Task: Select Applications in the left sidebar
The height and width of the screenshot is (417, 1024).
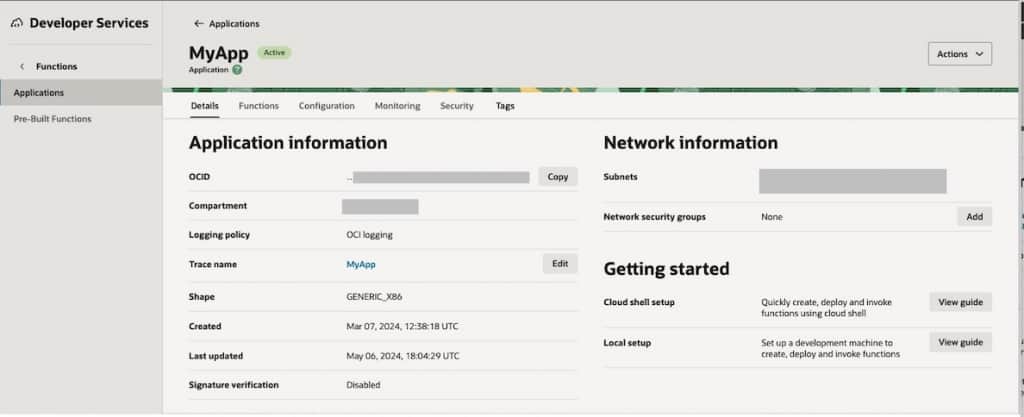Action: pos(39,93)
